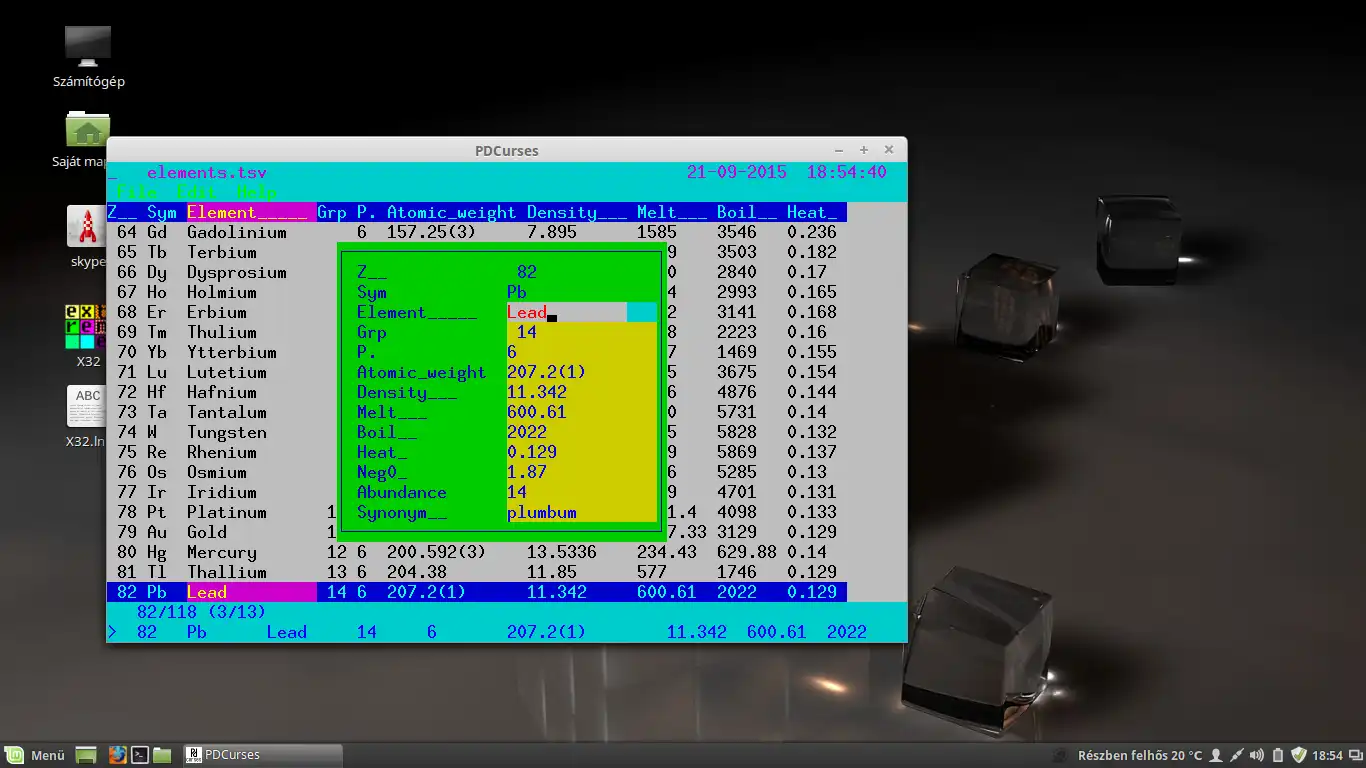1366x768 pixels.
Task: Click the Z__ form value 82
Action: [x=527, y=272]
